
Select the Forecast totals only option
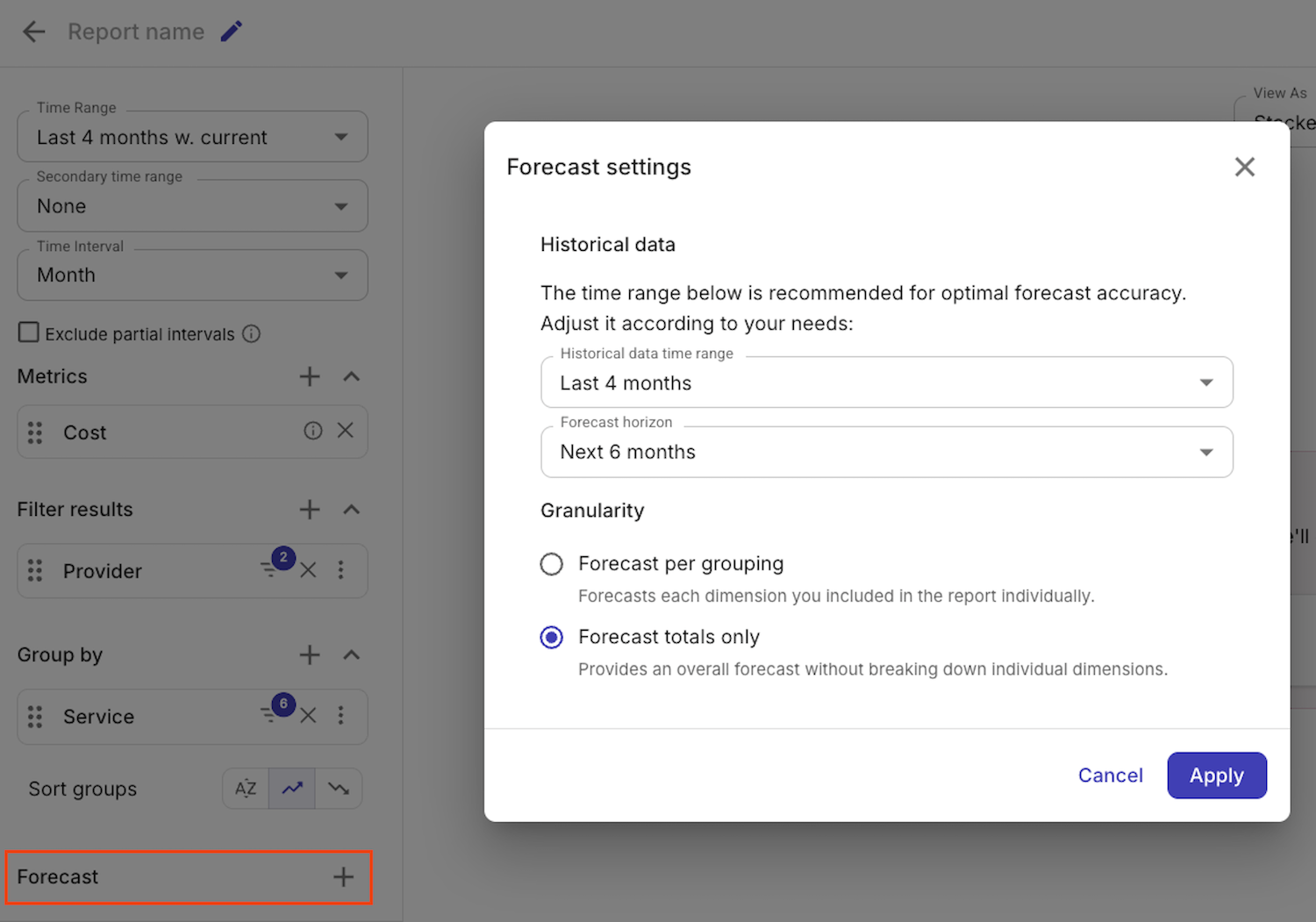(x=551, y=637)
